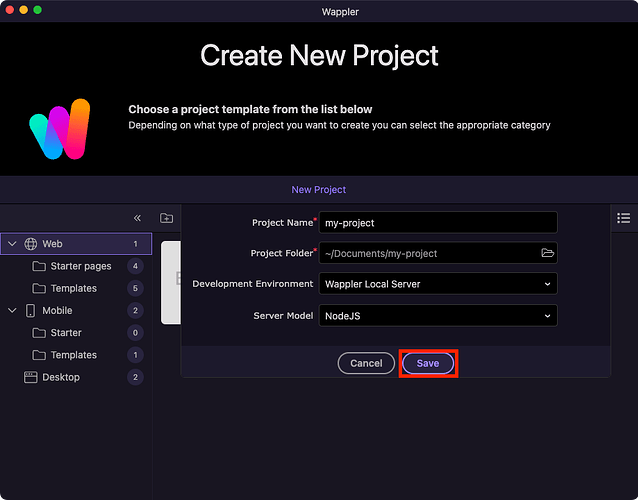Click the Project Name input field
This screenshot has width=638, height=500.
[437, 222]
